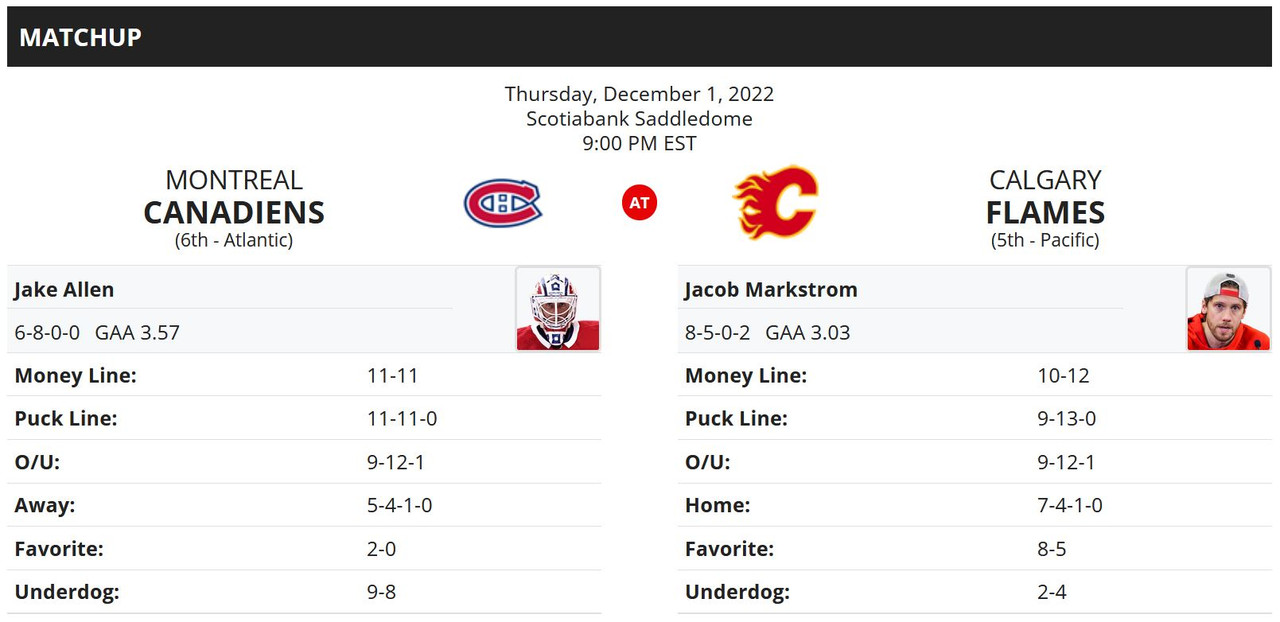Click the MATCHUP header bar

[x=640, y=37]
